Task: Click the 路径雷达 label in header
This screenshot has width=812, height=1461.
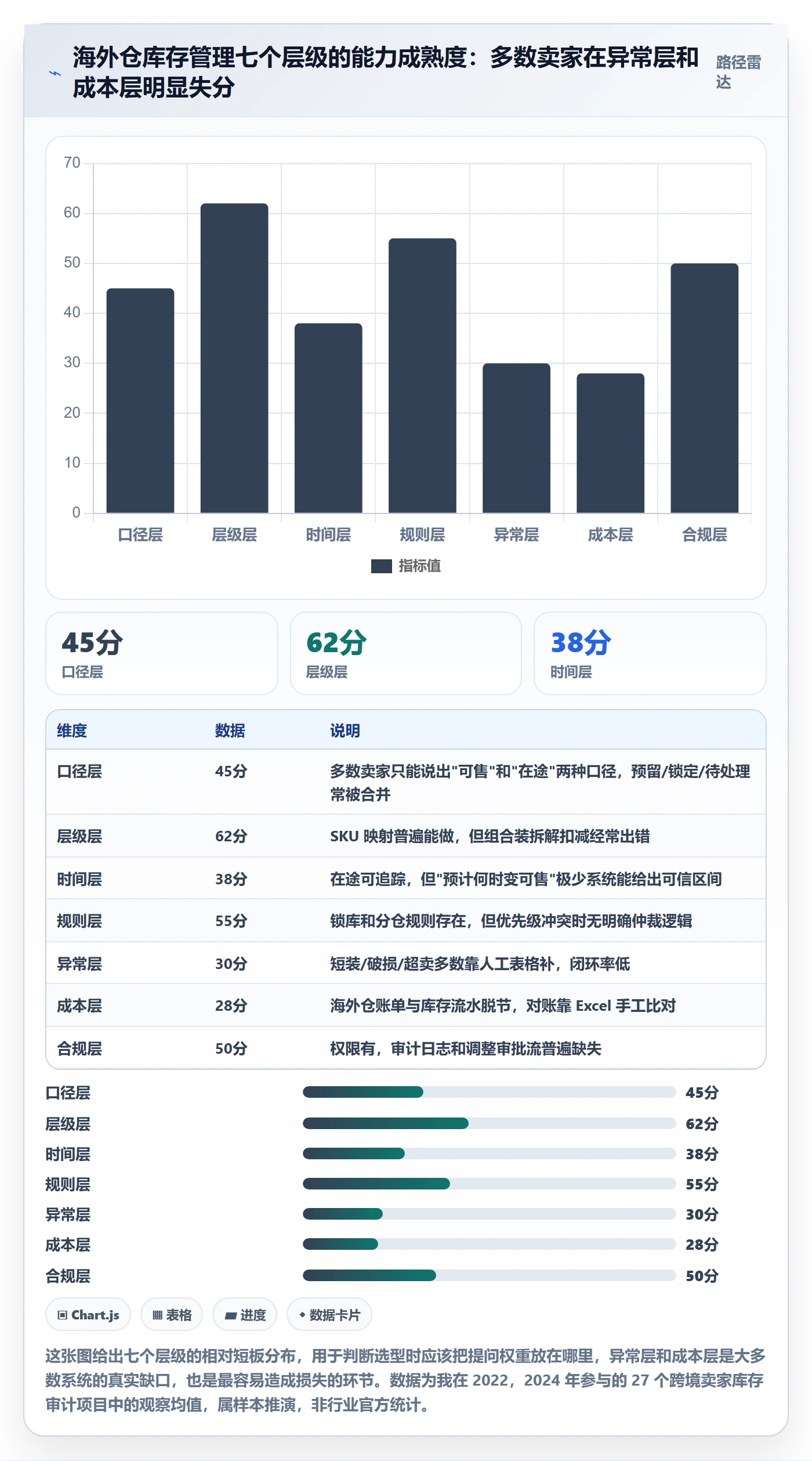Action: click(738, 73)
